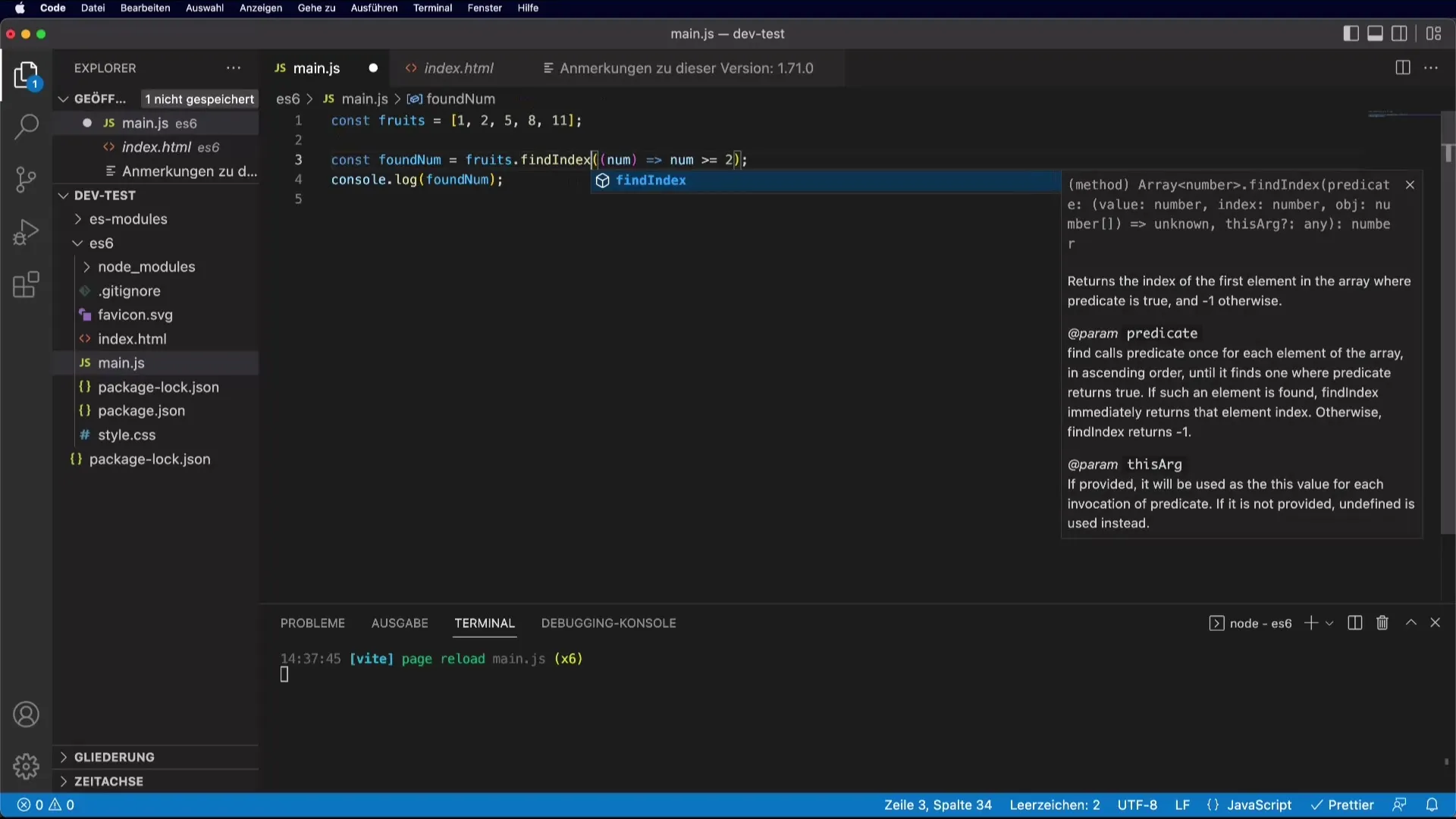Open the Bearbeiten menu
The image size is (1456, 819).
tap(145, 8)
